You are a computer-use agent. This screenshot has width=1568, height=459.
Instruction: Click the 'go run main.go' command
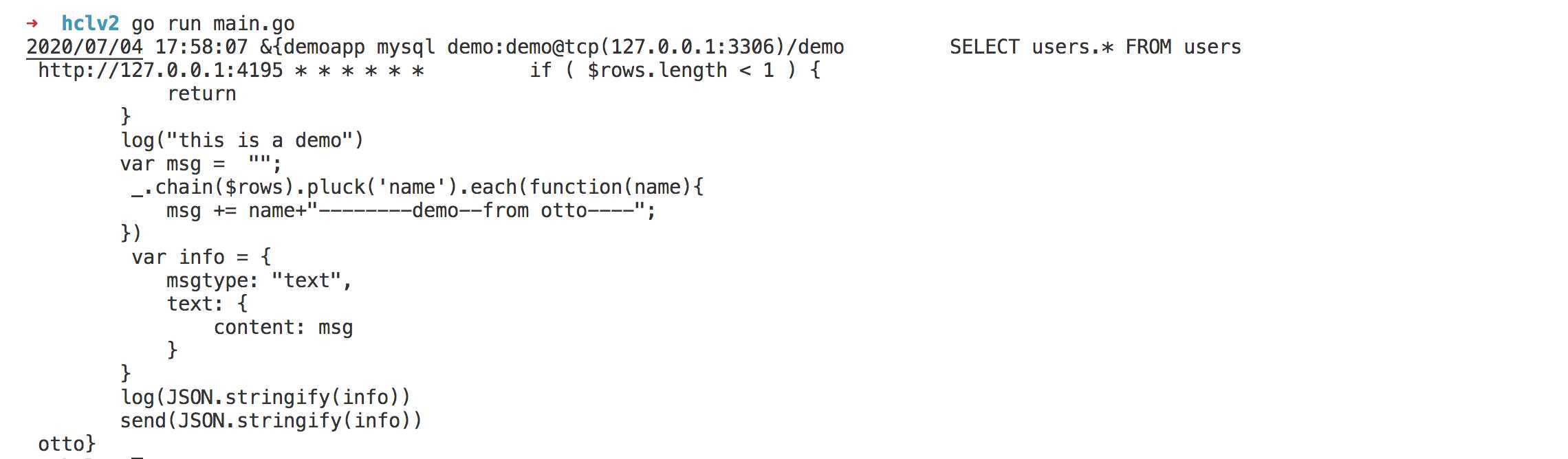[x=213, y=25]
